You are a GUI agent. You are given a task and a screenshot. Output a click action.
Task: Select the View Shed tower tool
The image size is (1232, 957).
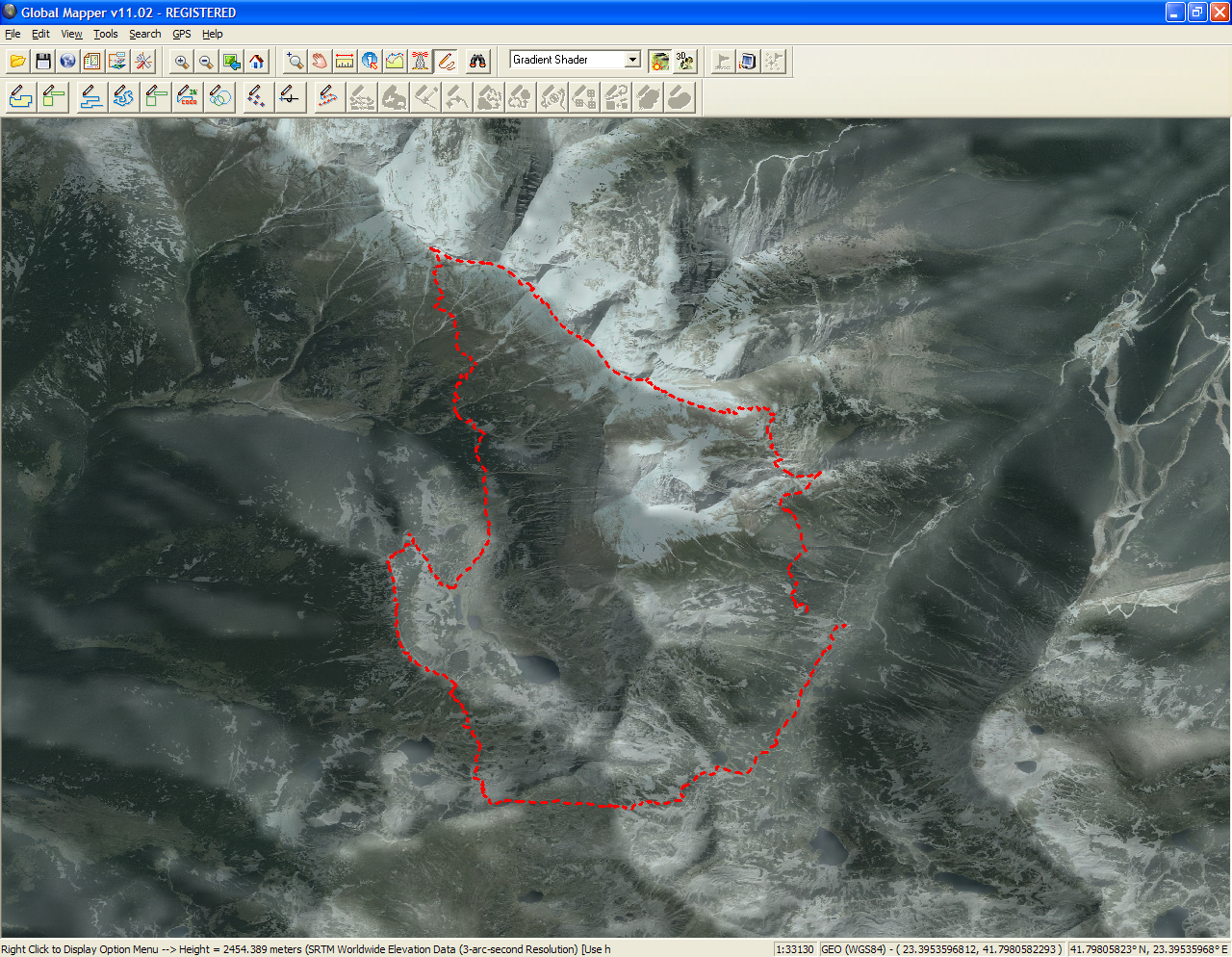(x=420, y=62)
